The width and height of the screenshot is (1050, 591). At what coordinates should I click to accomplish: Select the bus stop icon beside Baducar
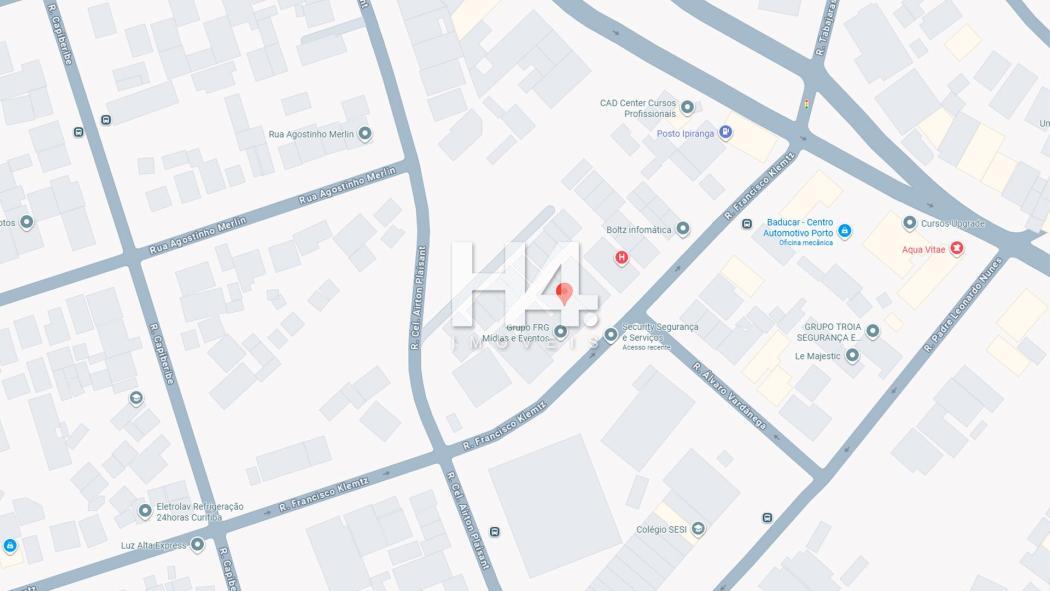tap(747, 224)
